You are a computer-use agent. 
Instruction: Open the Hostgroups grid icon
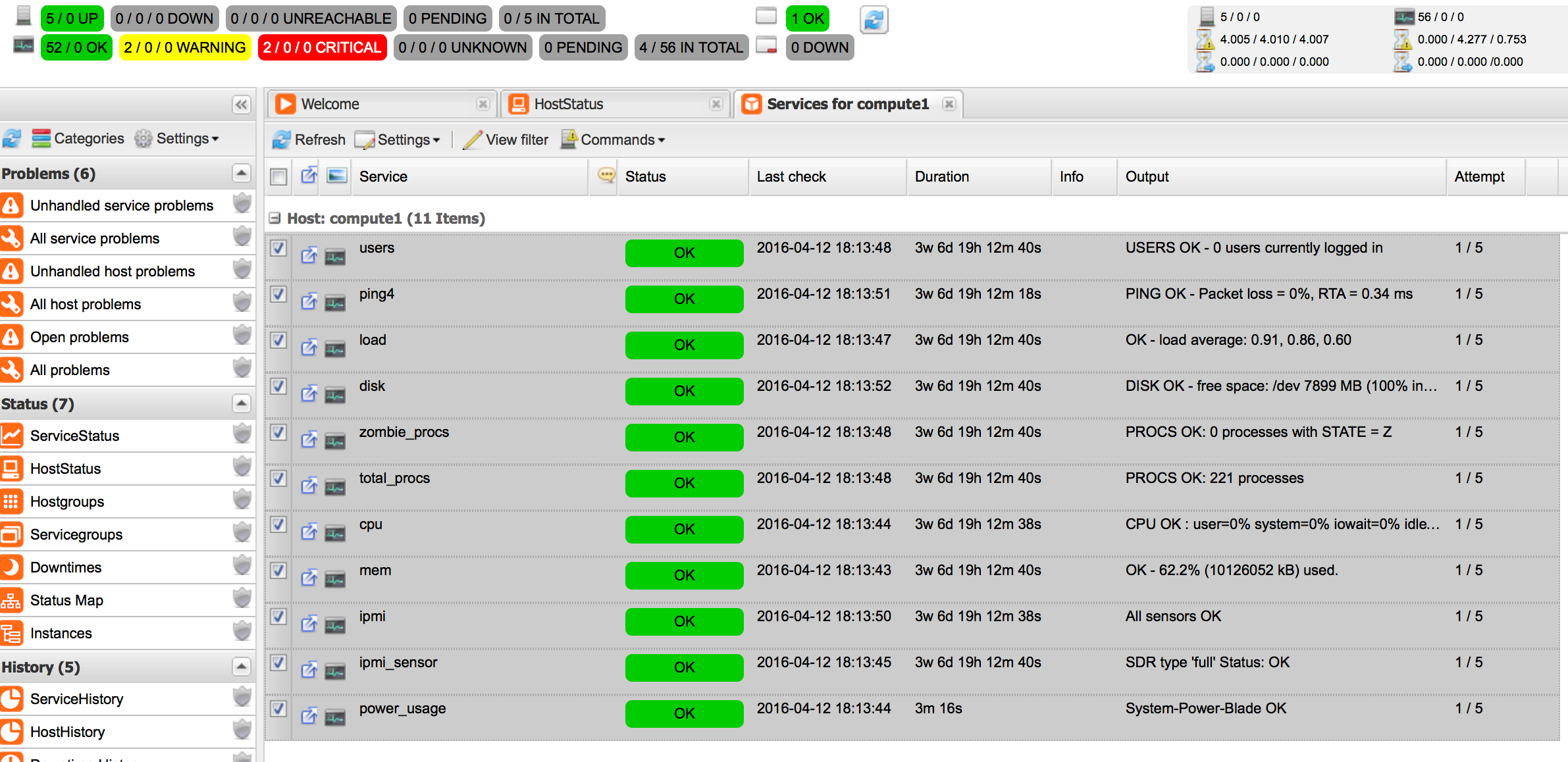point(12,501)
